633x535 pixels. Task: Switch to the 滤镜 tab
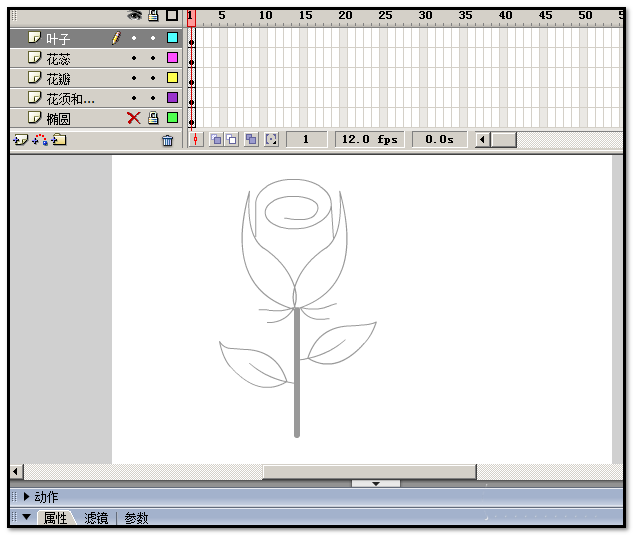pos(96,518)
